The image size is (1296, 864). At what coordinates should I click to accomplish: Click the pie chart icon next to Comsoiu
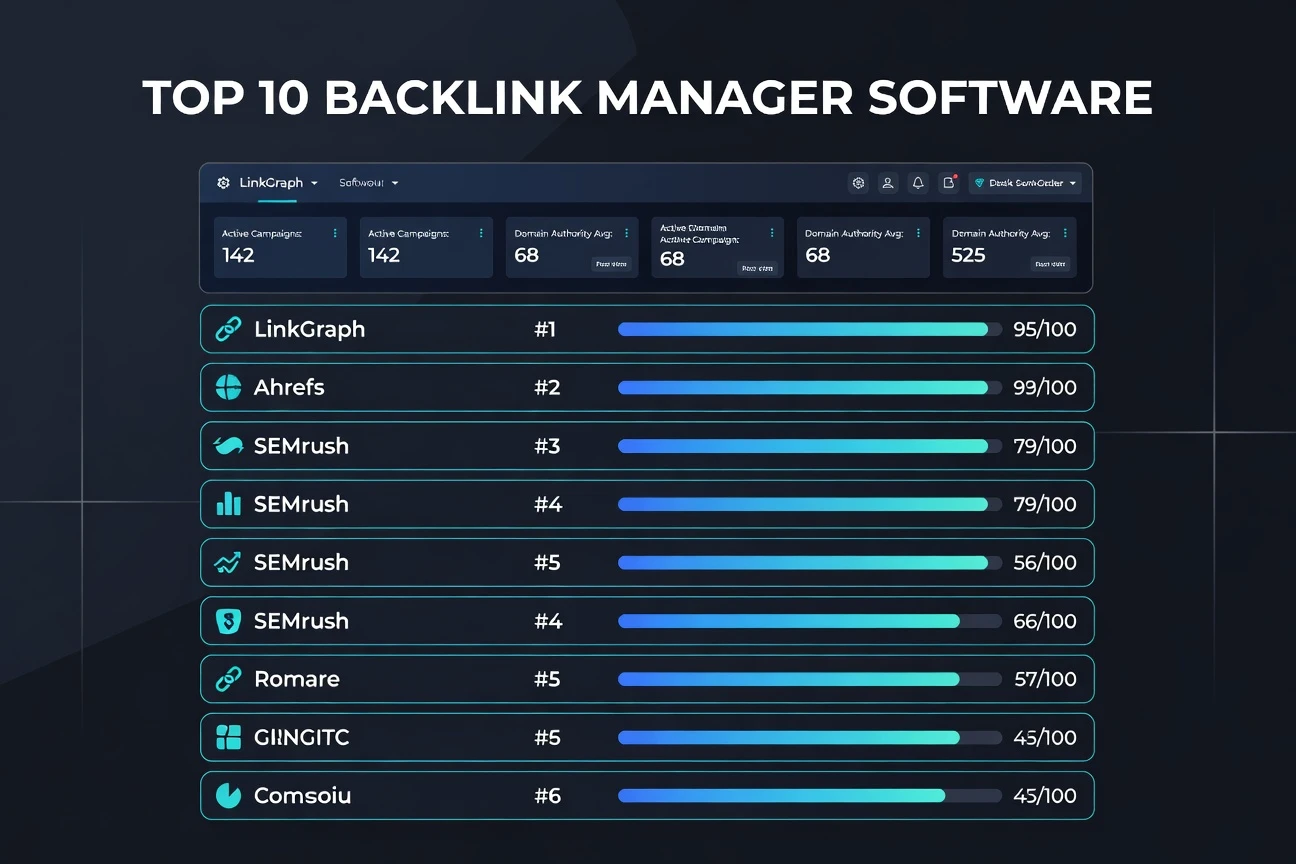coord(228,796)
